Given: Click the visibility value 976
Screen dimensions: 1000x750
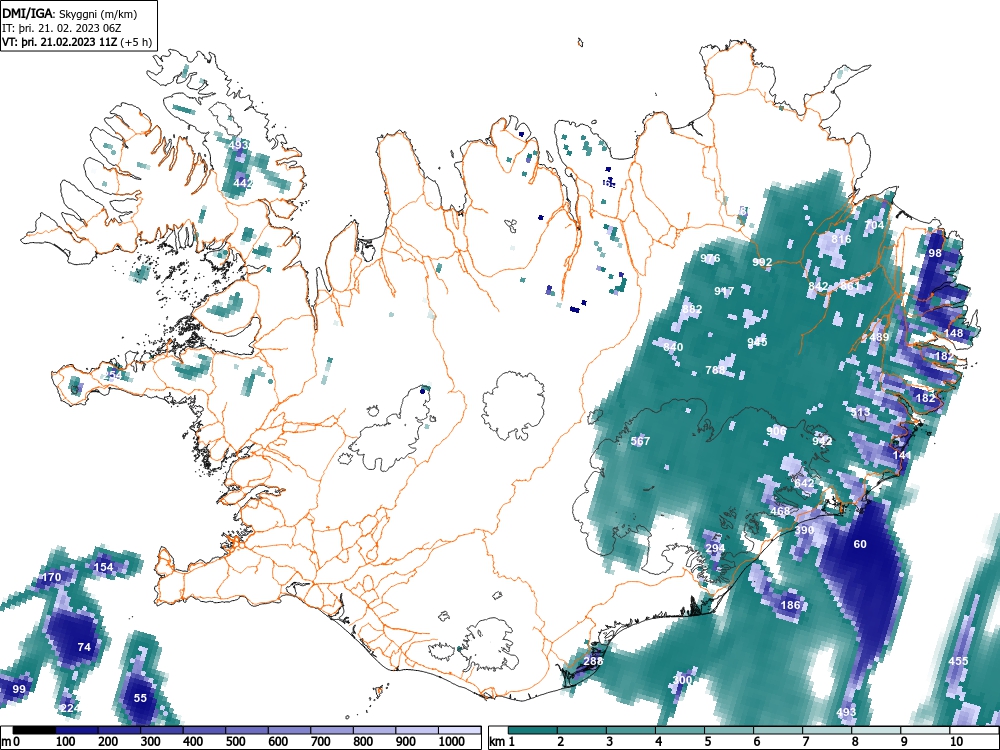Looking at the screenshot, I should point(710,258).
